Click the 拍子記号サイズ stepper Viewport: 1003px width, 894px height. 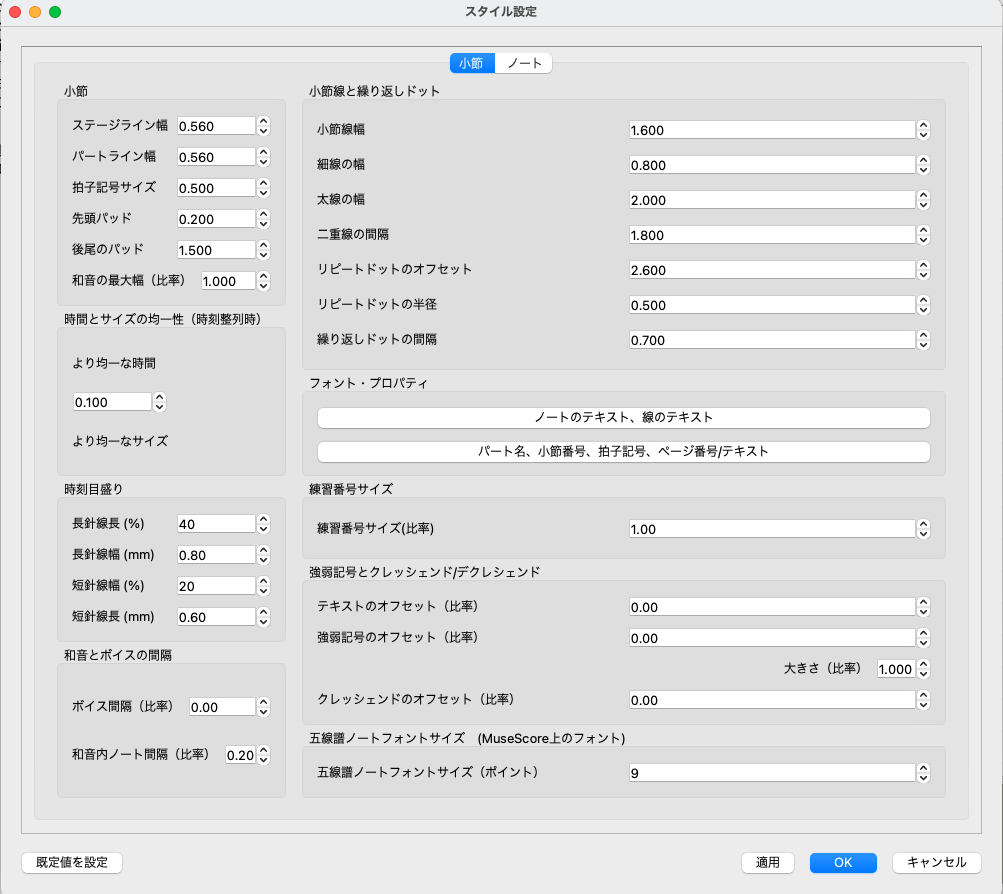[x=264, y=188]
